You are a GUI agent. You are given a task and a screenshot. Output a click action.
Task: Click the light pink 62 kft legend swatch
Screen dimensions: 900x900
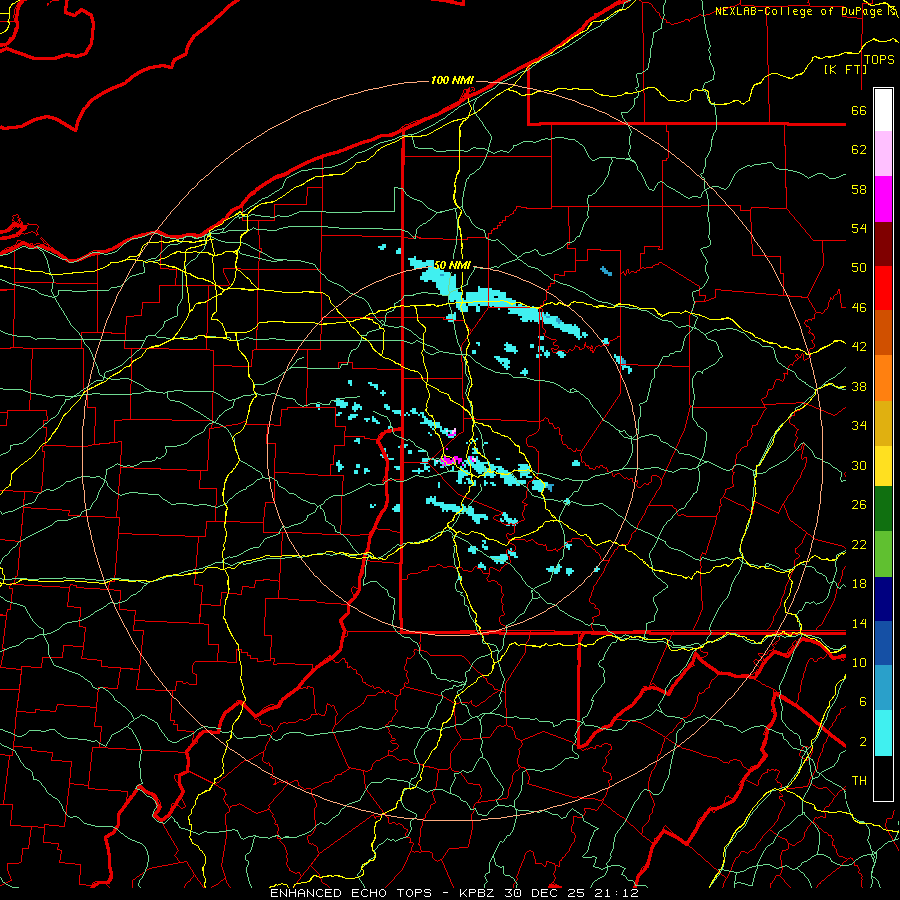883,154
